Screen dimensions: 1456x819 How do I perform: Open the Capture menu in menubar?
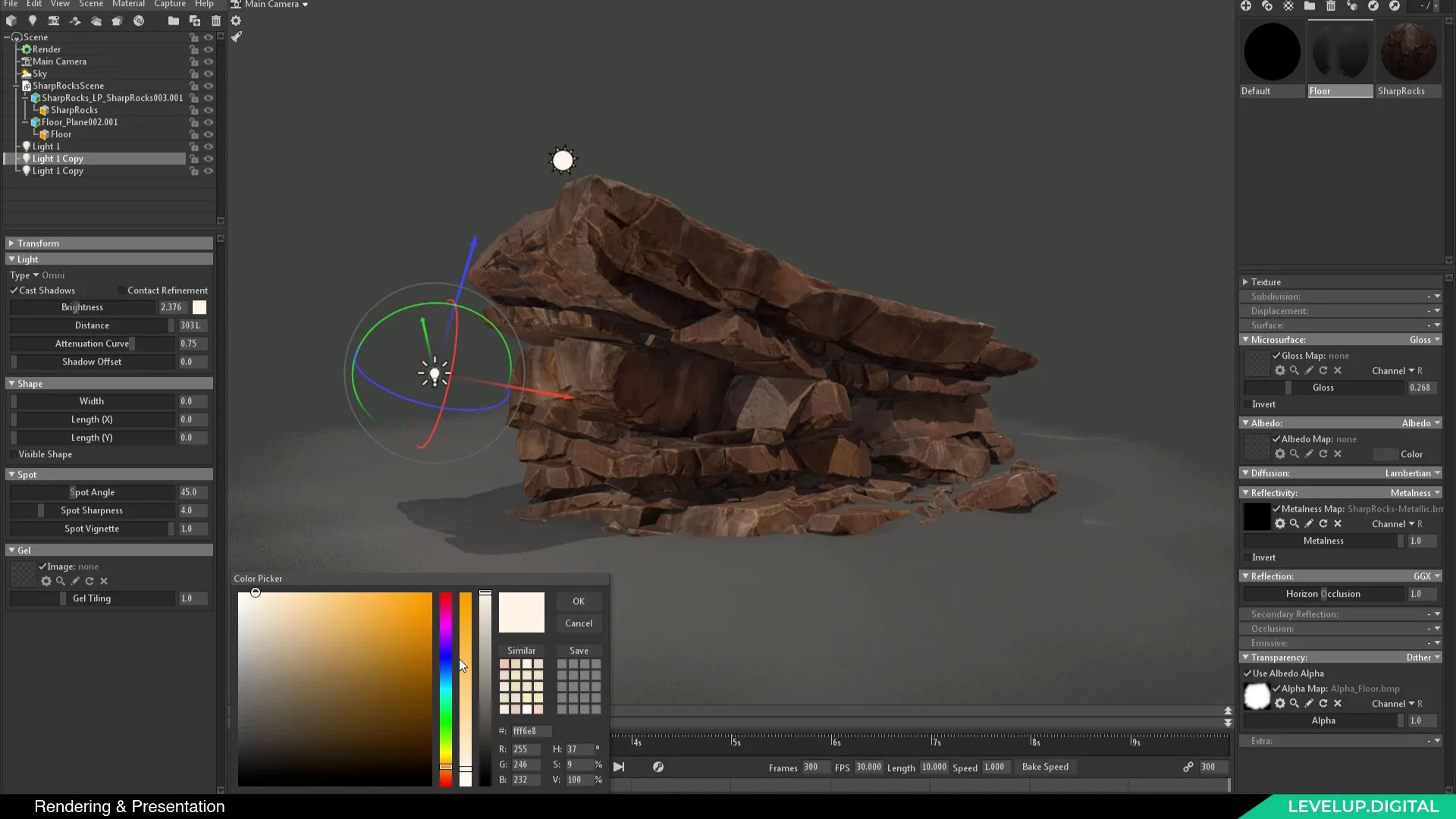point(169,4)
